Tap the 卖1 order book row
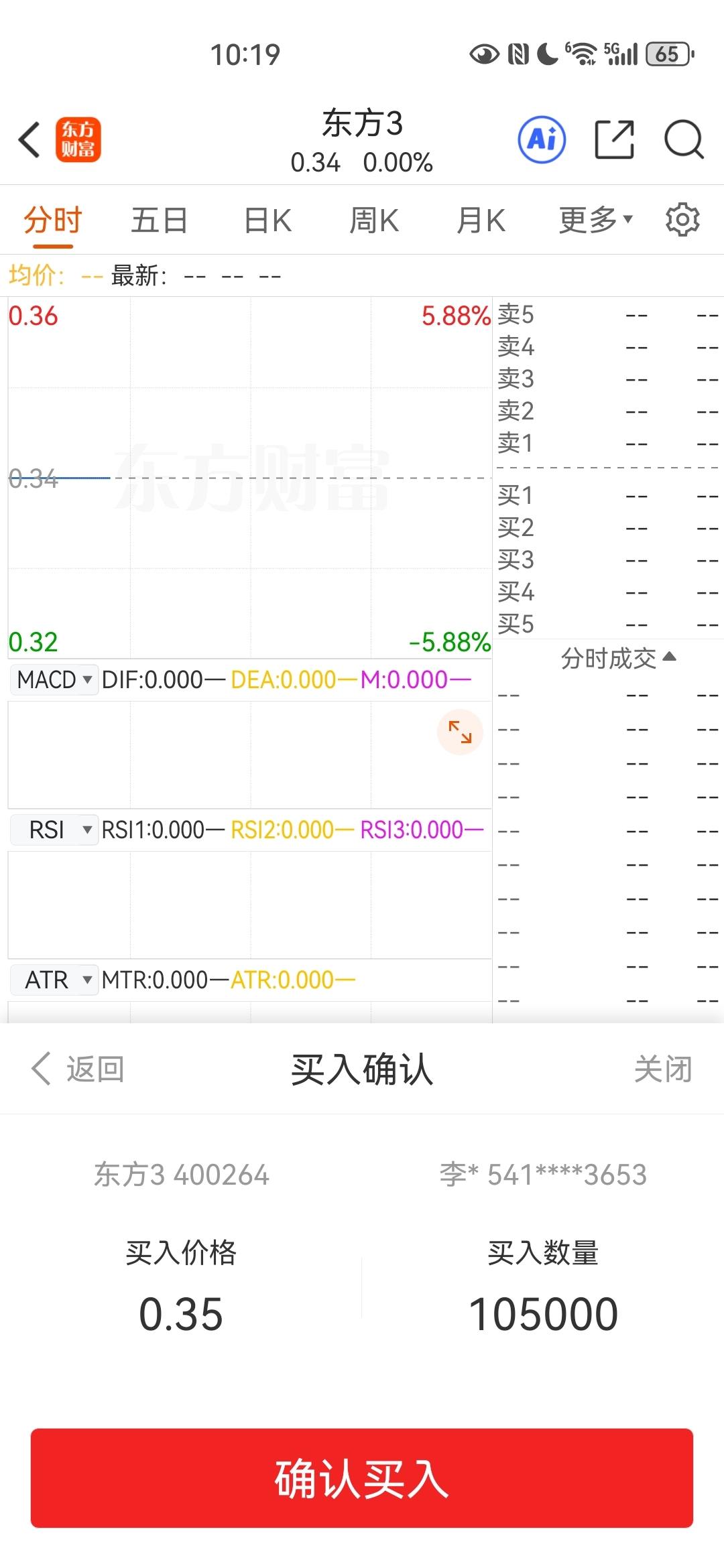This screenshot has width=724, height=1568. pyautogui.click(x=608, y=443)
